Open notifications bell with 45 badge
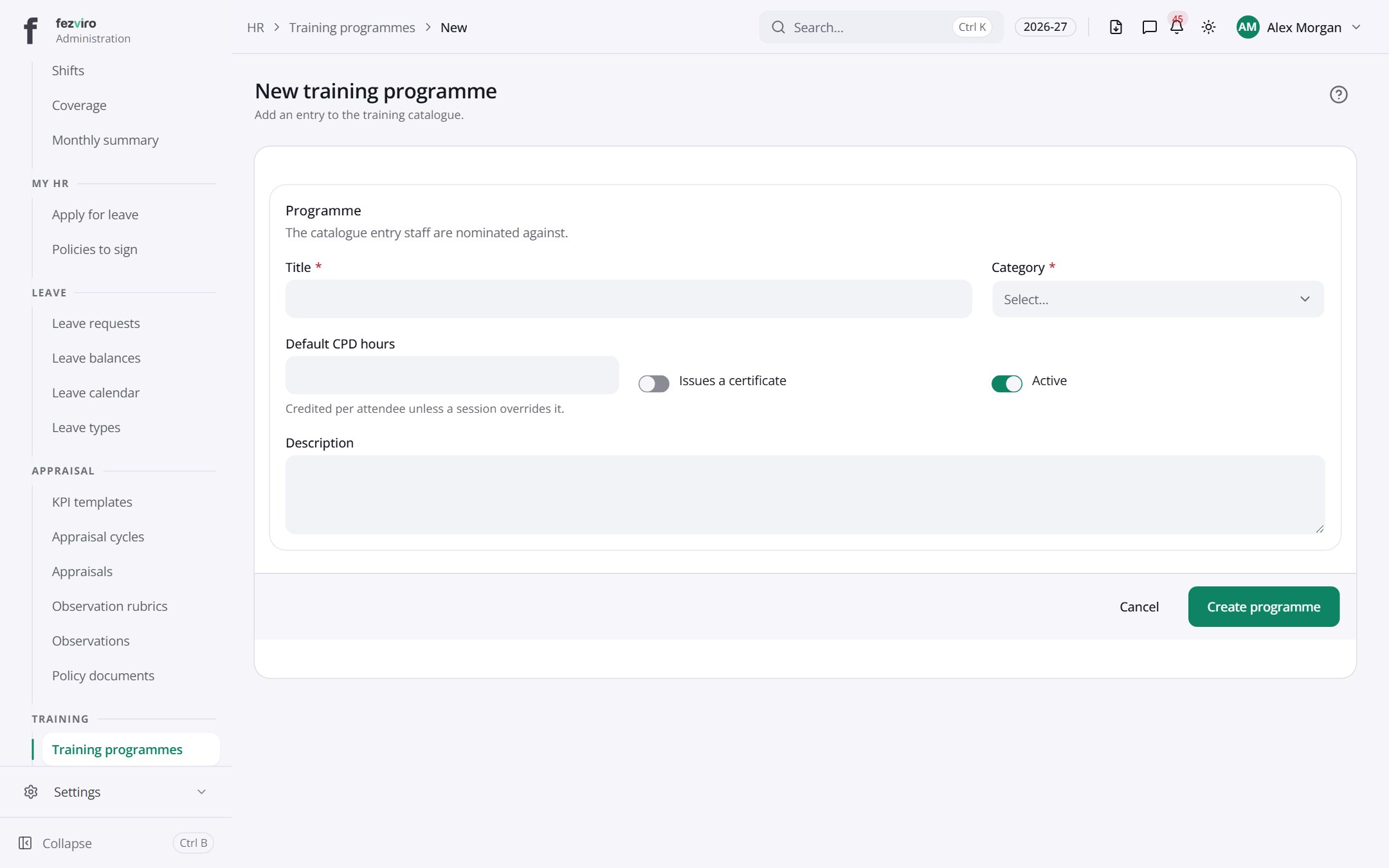 pos(1177,26)
